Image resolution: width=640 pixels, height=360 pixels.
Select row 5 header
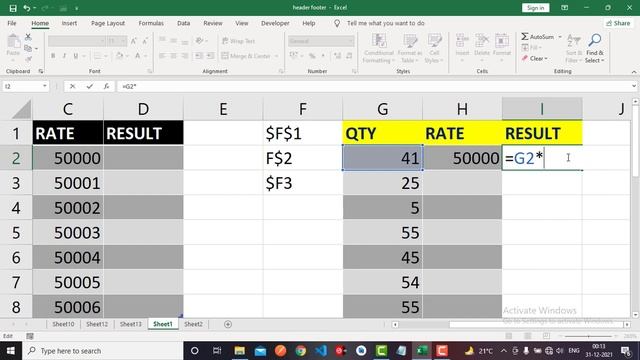tap(16, 233)
